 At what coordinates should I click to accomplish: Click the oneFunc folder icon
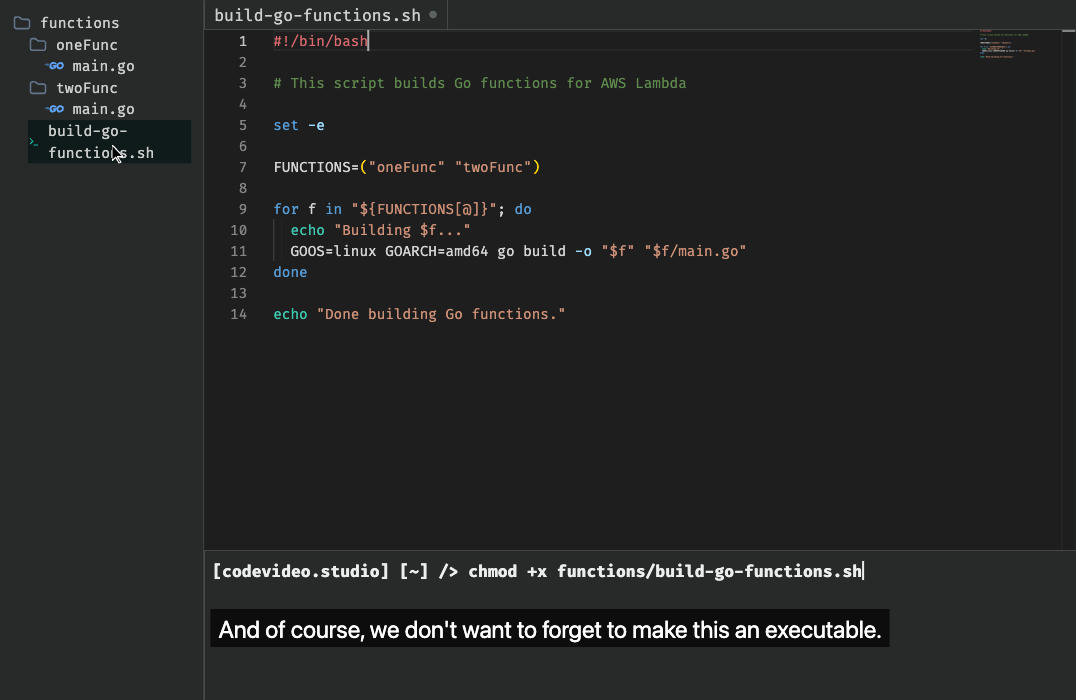(38, 45)
